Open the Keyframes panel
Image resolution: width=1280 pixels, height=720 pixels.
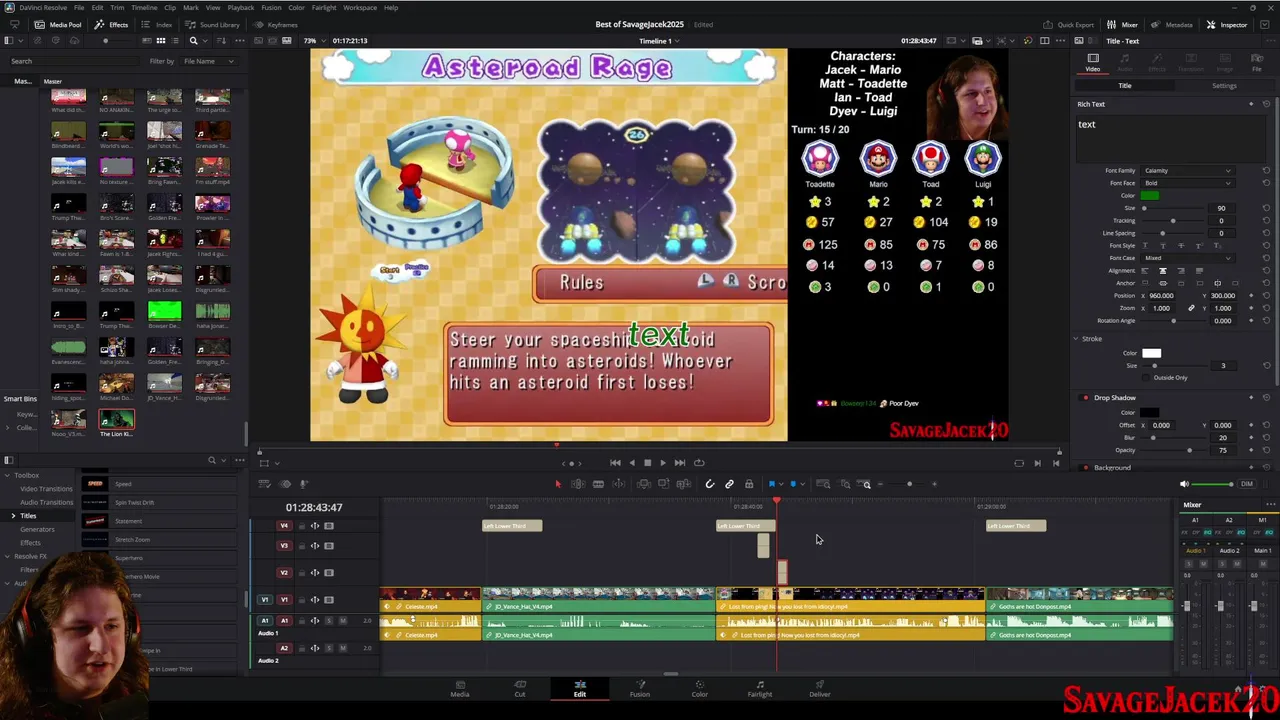coord(276,24)
